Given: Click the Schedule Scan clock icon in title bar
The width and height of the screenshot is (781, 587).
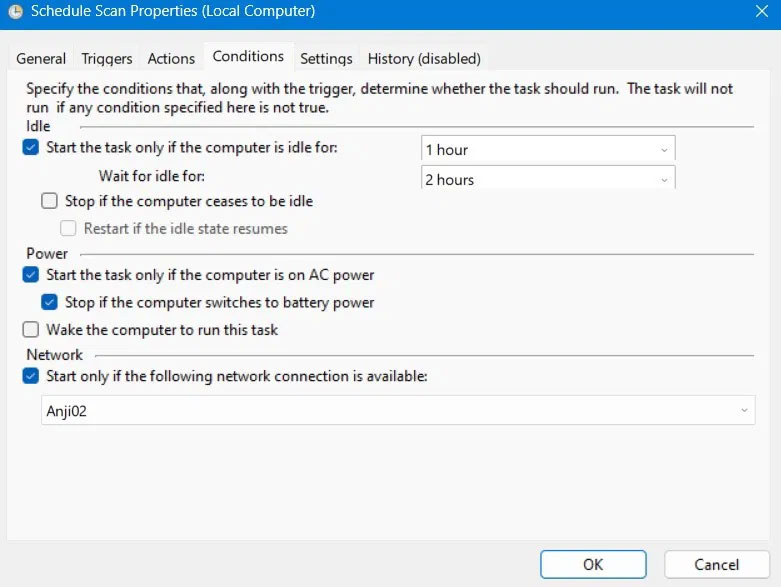Looking at the screenshot, I should pyautogui.click(x=15, y=11).
